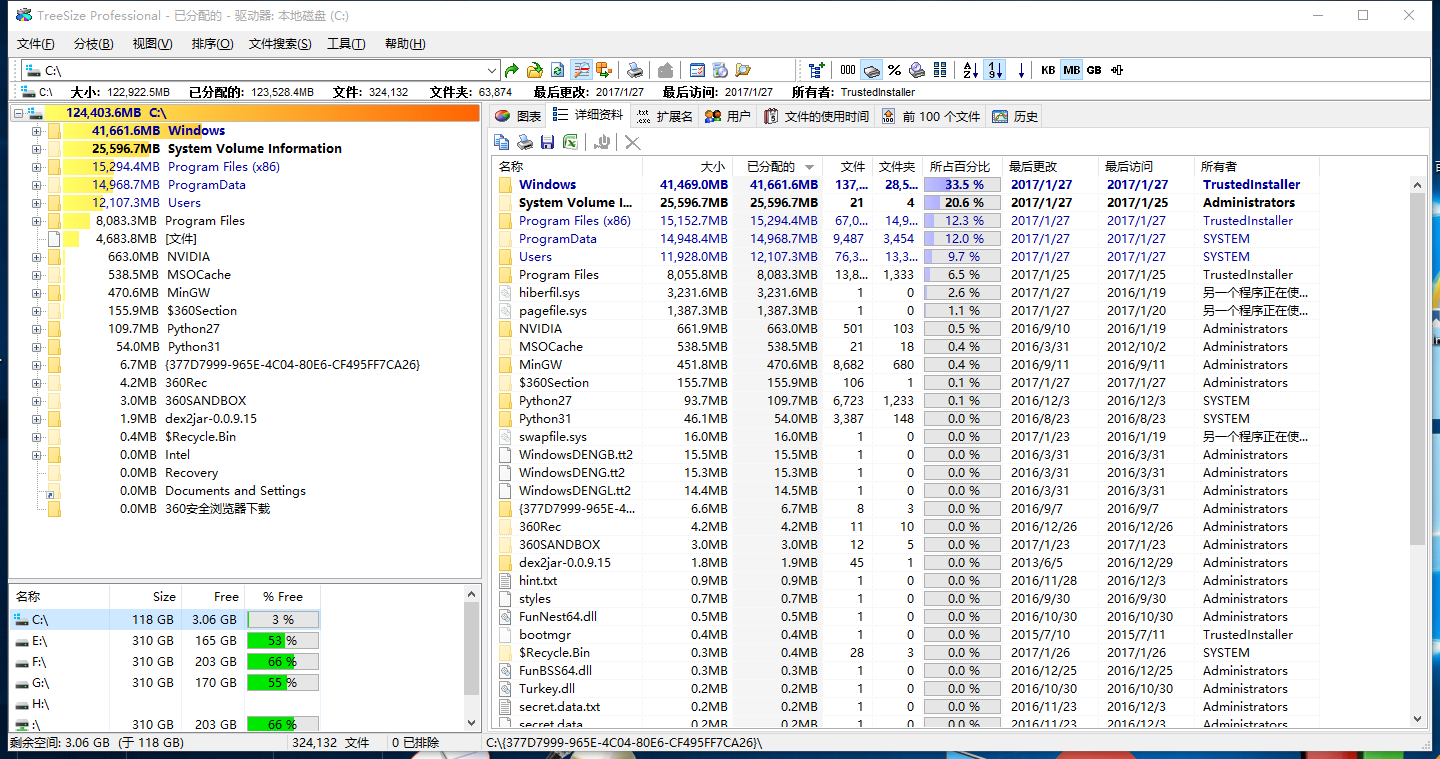Viewport: 1440px width, 759px height.
Task: Click the tree expand-plus icon
Action: coord(817,70)
